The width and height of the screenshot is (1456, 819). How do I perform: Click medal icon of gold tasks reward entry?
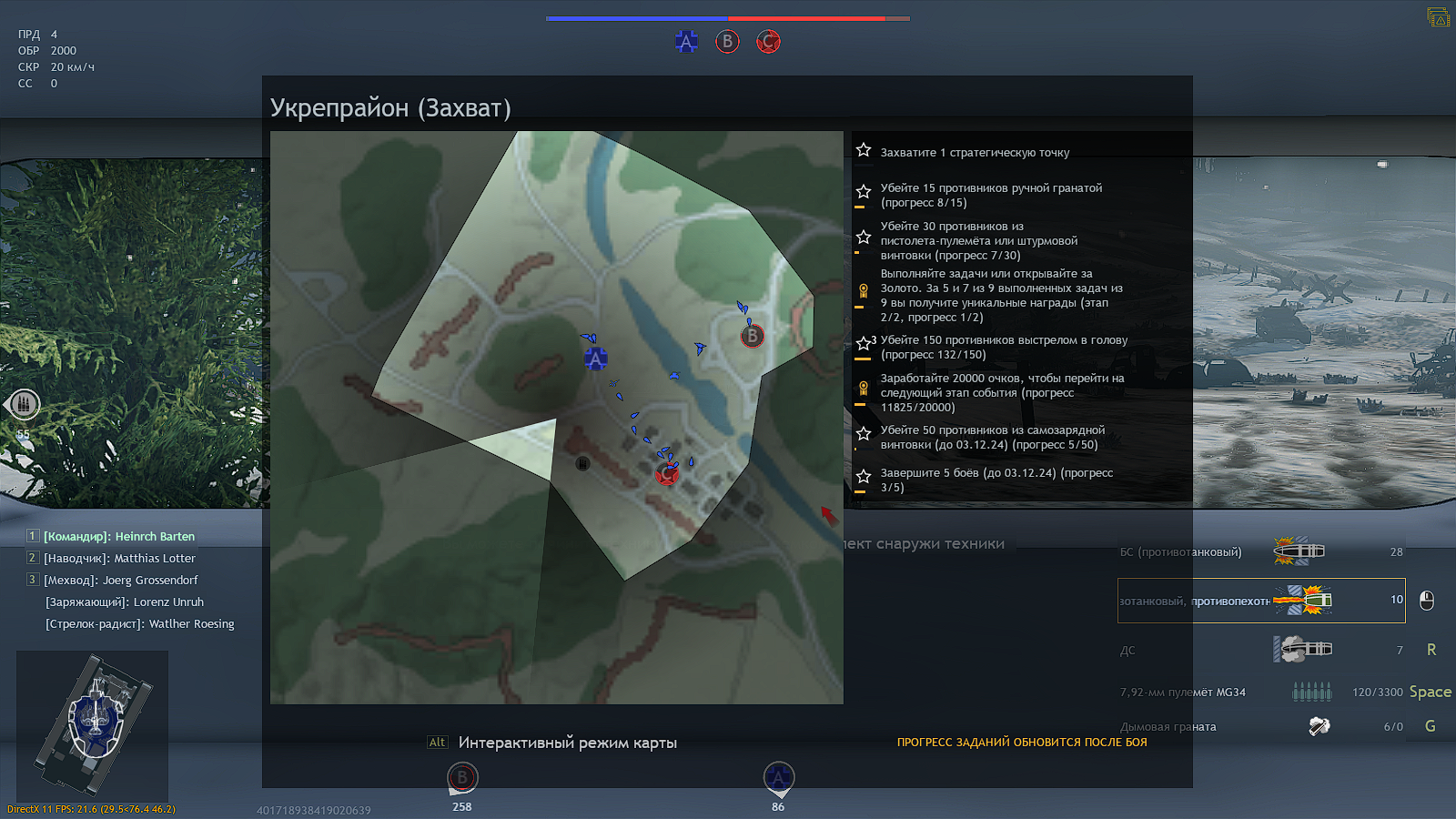click(864, 291)
